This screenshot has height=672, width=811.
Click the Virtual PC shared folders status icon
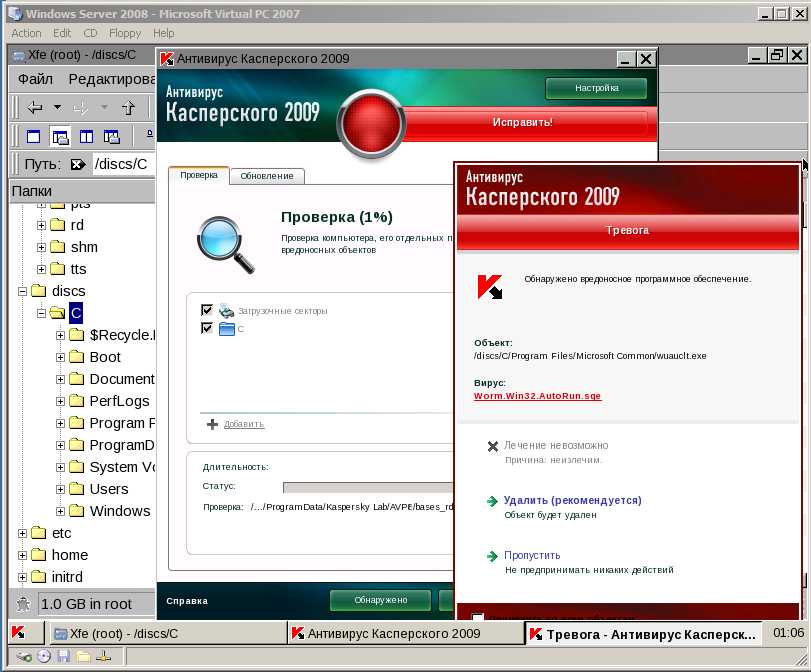[83, 657]
